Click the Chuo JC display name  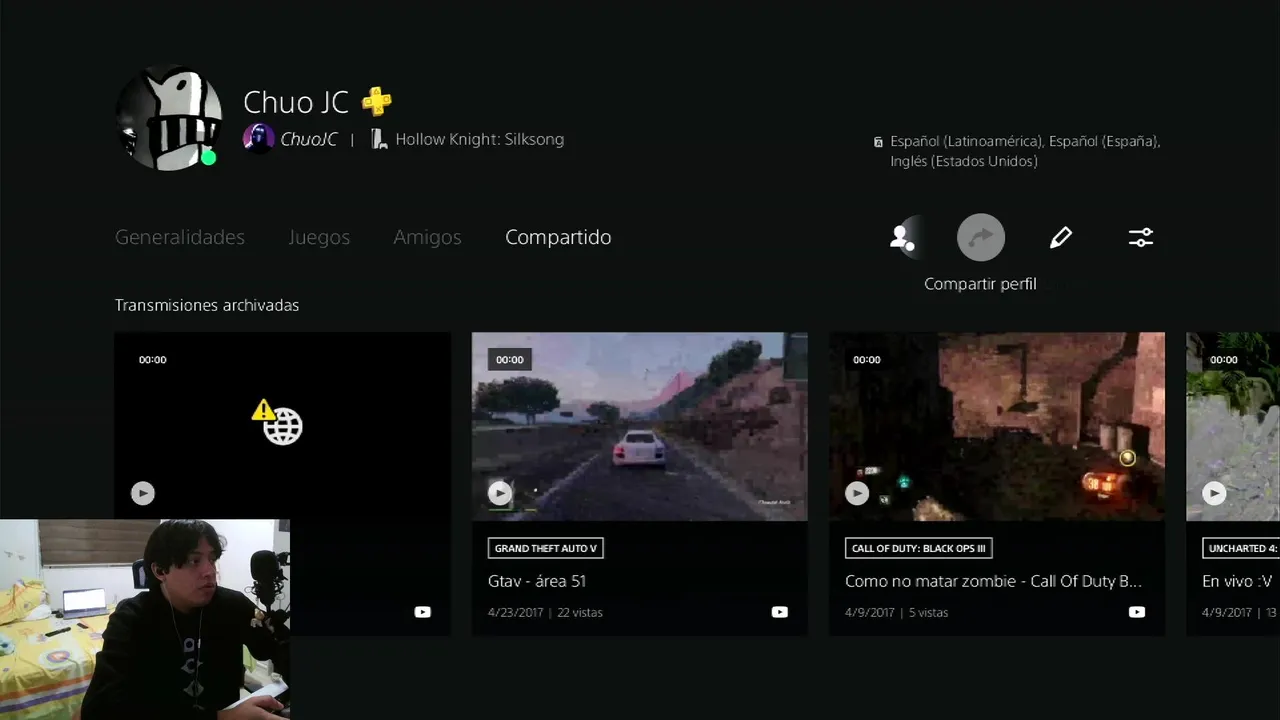[296, 102]
